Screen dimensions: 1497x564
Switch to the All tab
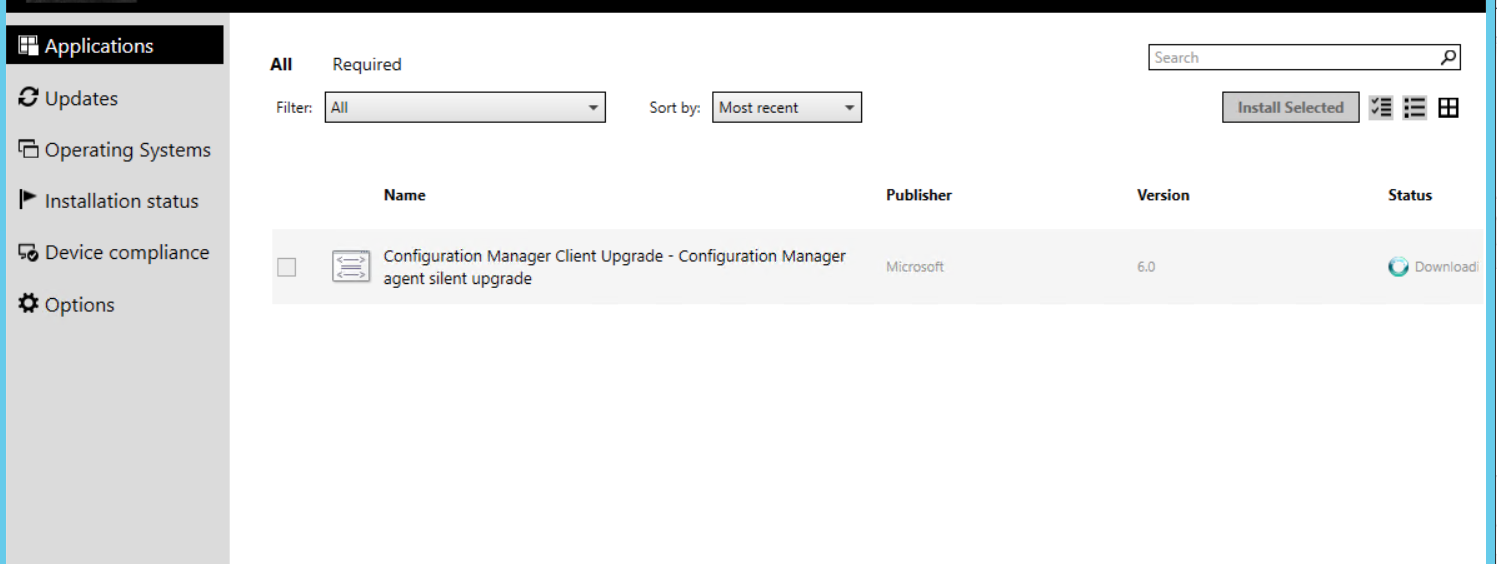tap(281, 64)
